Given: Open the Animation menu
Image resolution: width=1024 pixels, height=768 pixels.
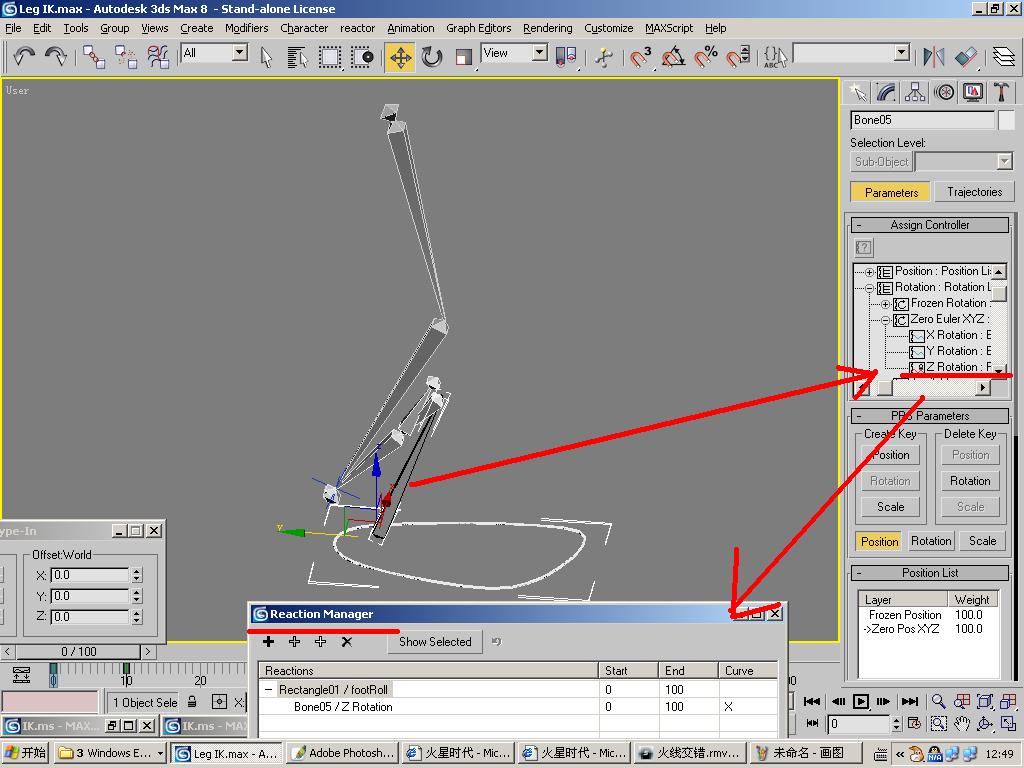Looking at the screenshot, I should pos(410,28).
